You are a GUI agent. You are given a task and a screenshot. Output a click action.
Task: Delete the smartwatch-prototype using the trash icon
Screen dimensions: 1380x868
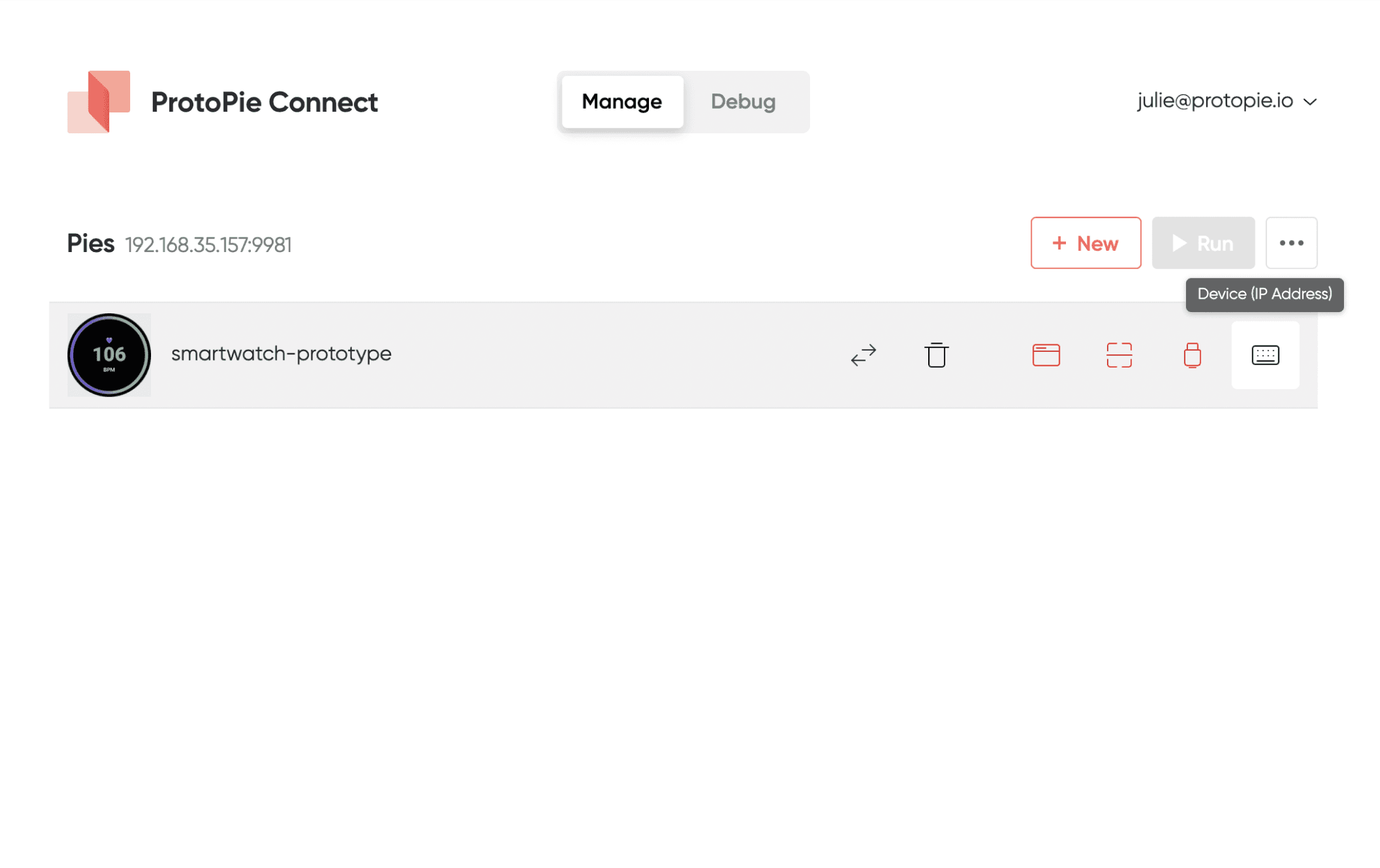tap(936, 355)
